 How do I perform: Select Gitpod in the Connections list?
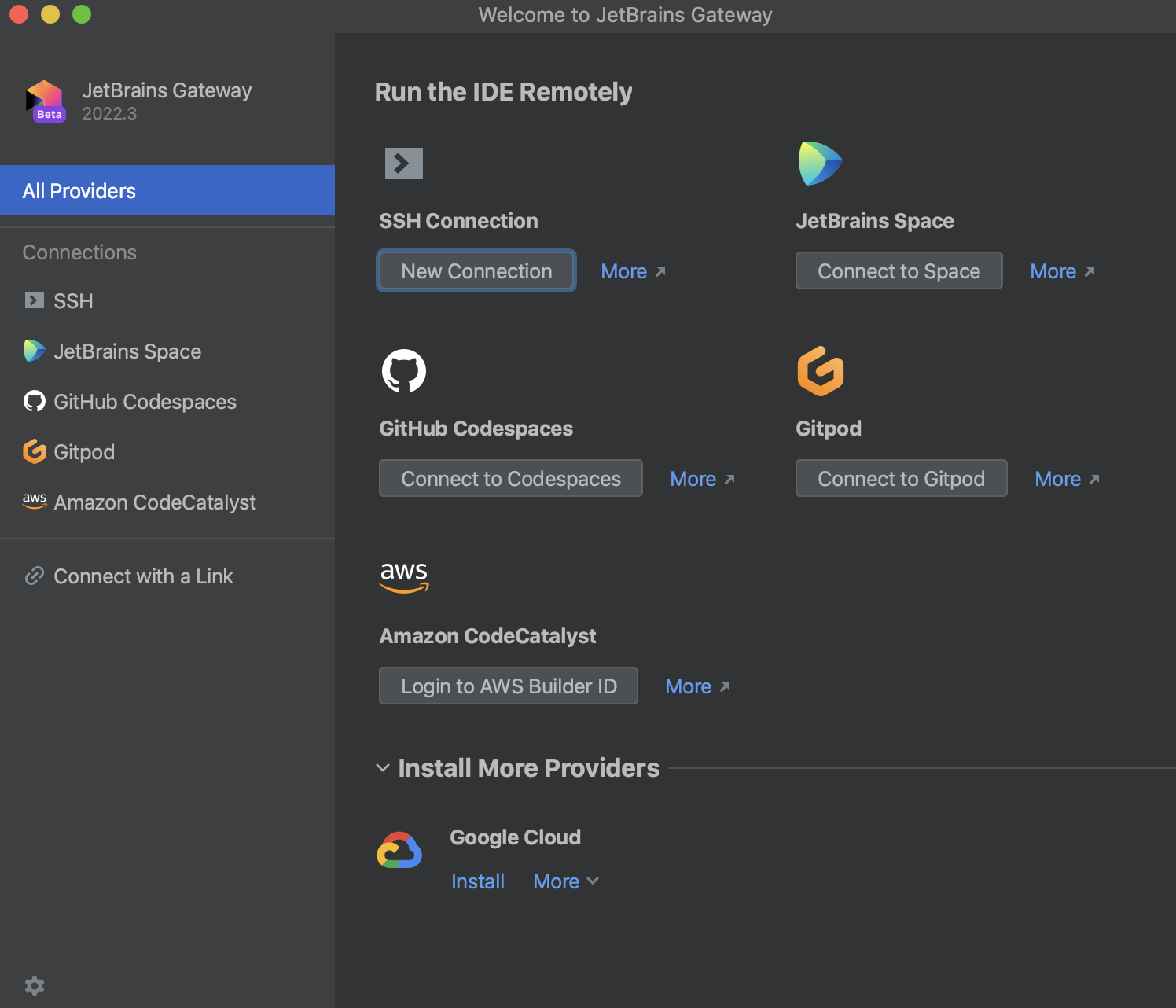[x=34, y=451]
